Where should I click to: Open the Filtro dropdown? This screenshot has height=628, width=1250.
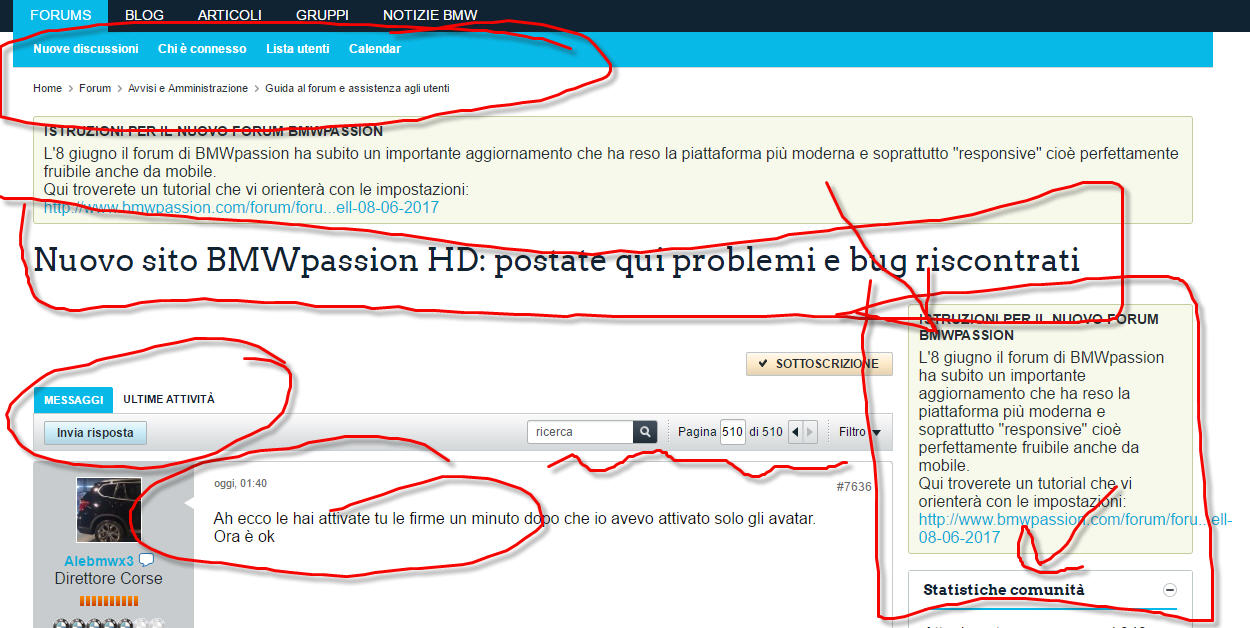859,432
